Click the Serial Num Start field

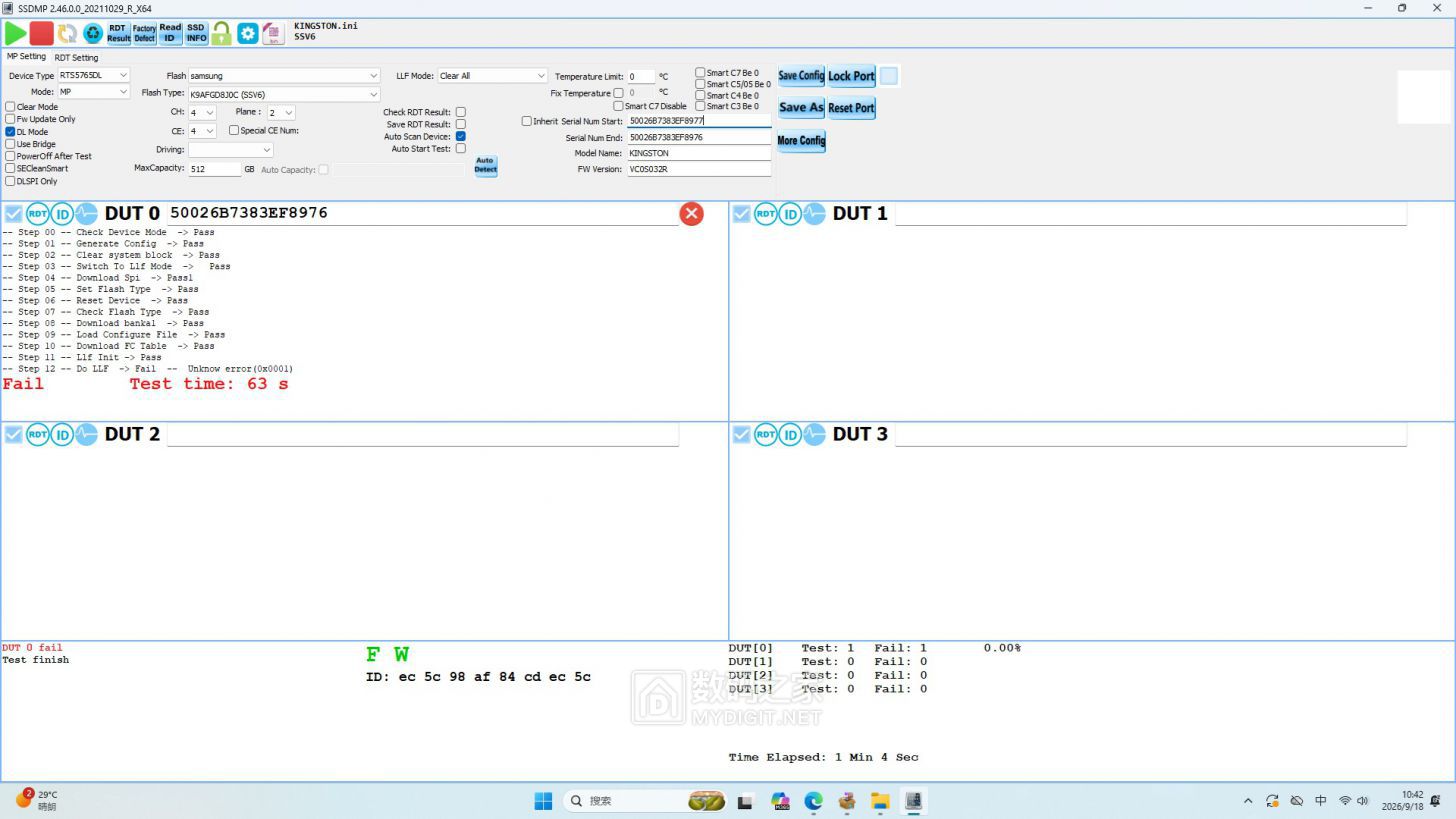[x=699, y=121]
